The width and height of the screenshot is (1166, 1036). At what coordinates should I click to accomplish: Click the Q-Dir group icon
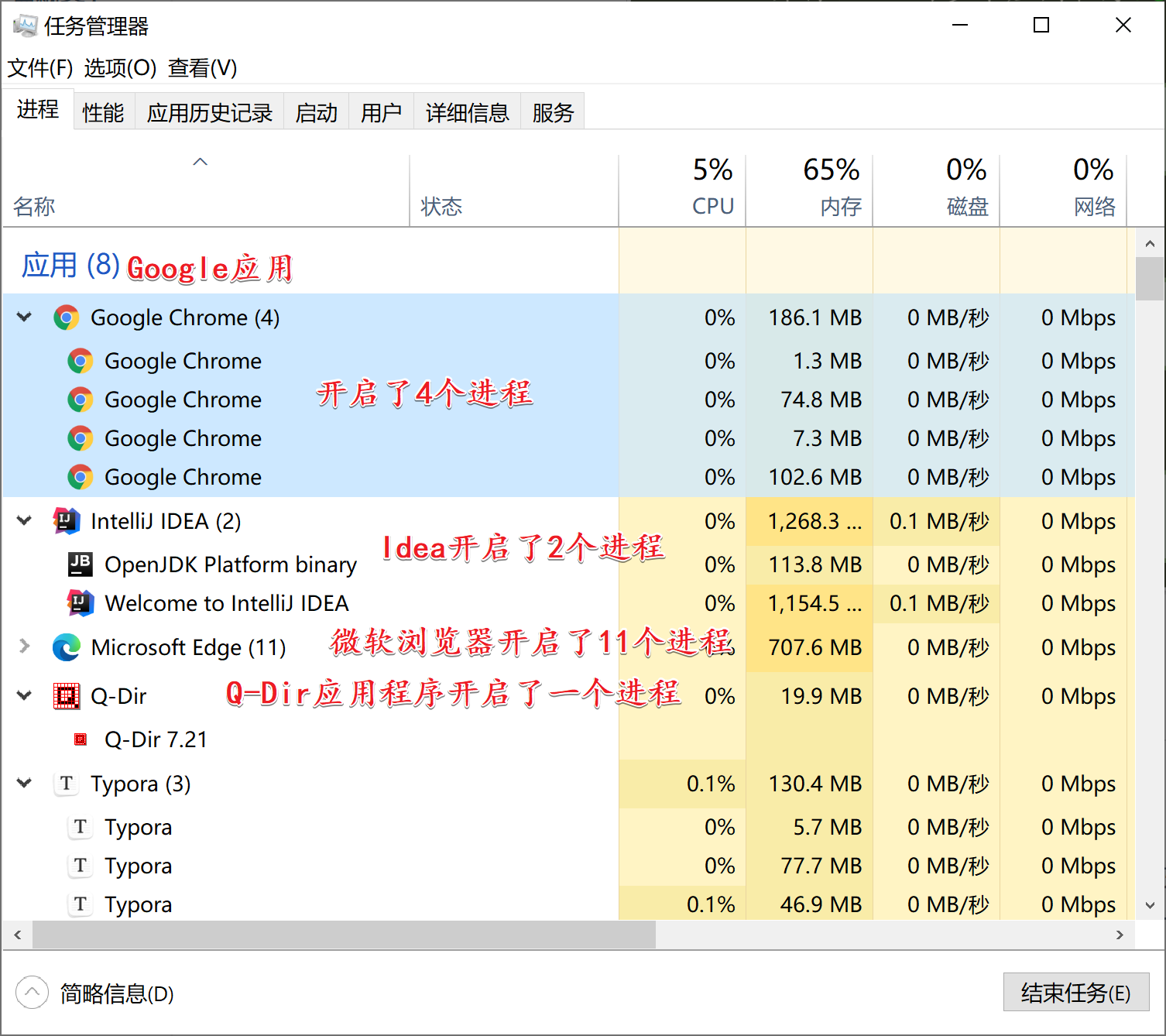[x=67, y=696]
